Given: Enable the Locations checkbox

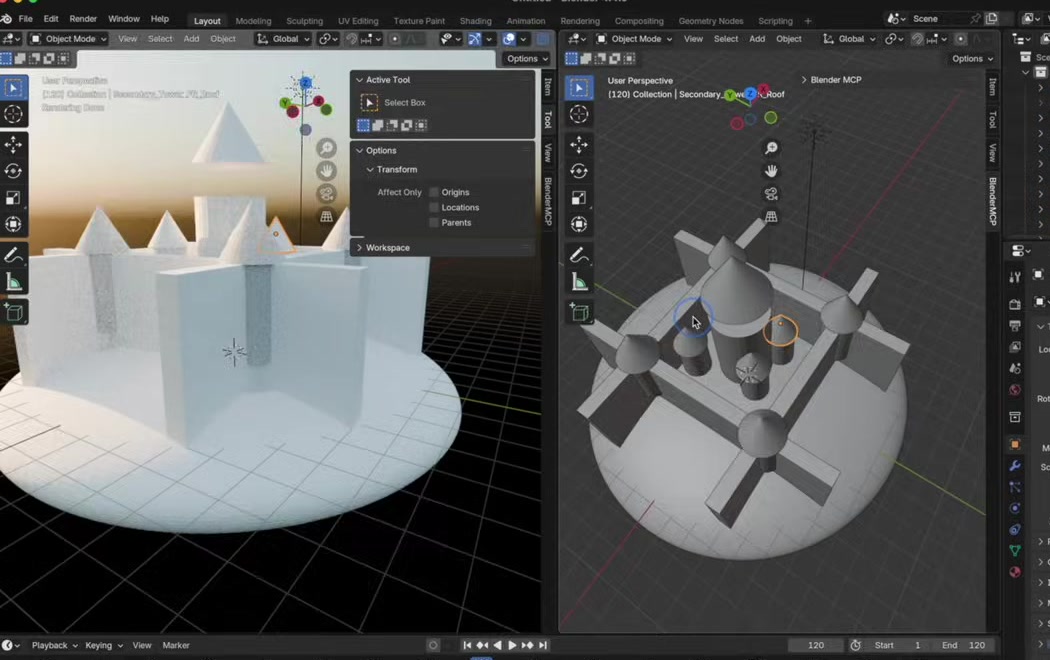Looking at the screenshot, I should click(x=435, y=207).
